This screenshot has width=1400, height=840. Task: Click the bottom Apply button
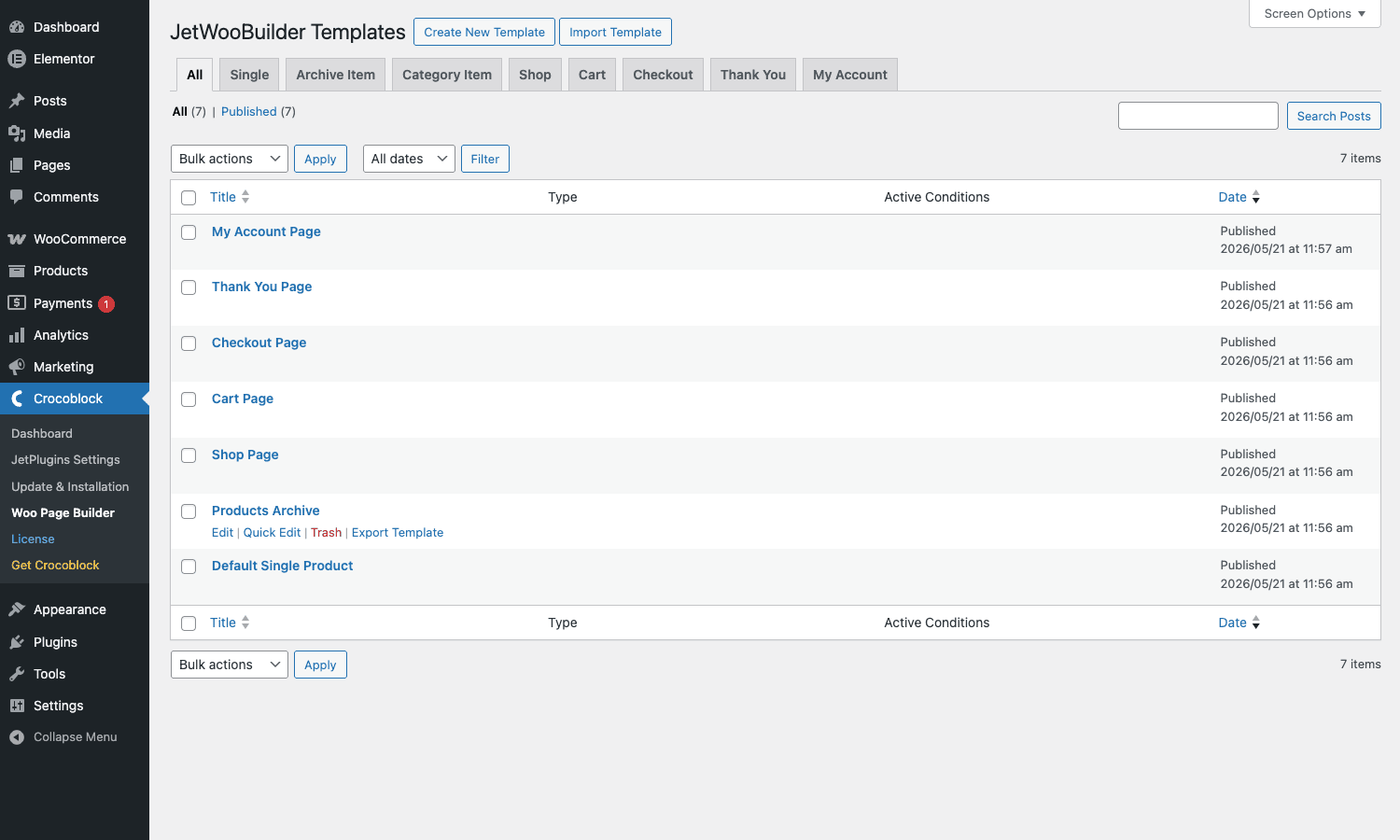tap(320, 665)
